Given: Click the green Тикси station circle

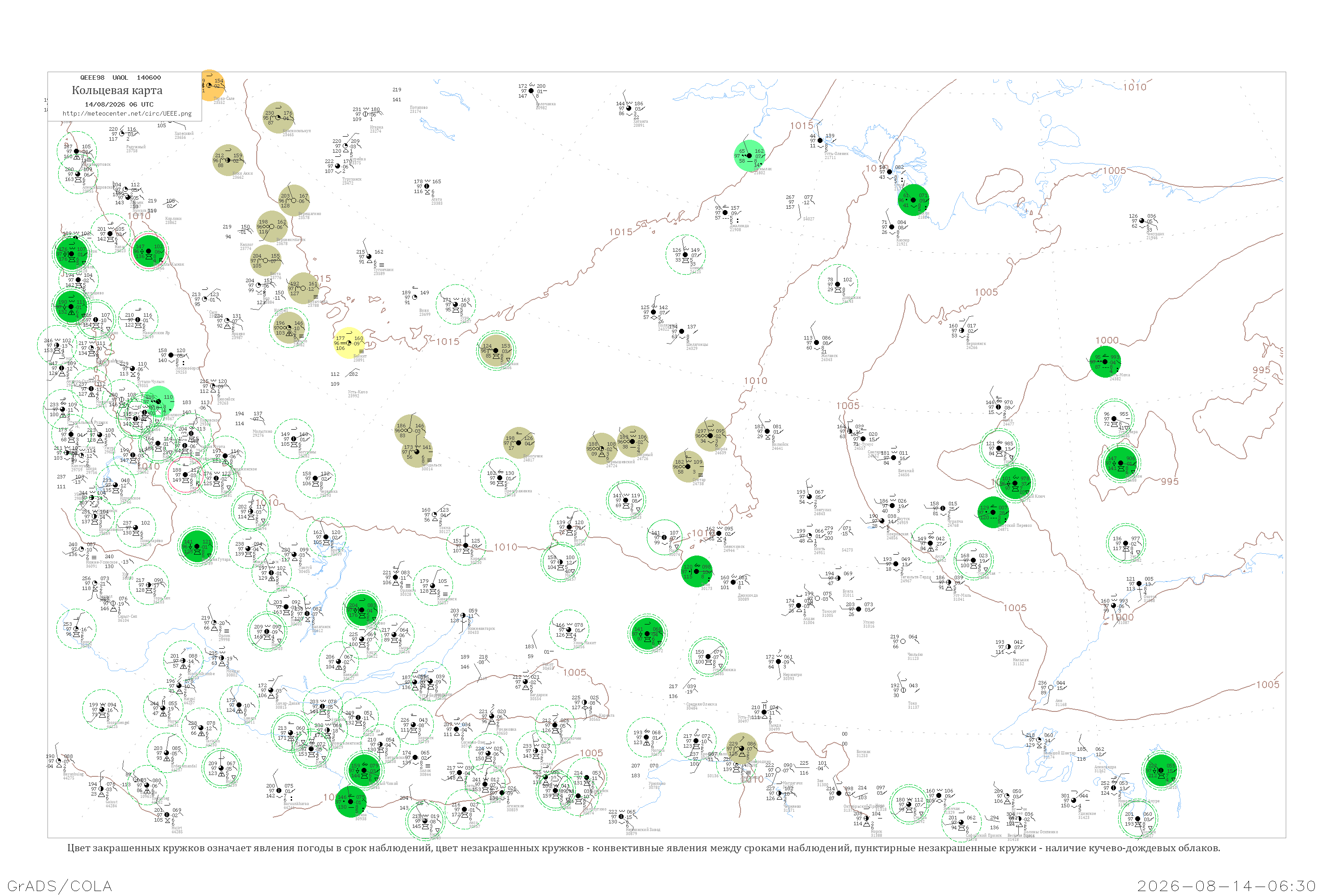Looking at the screenshot, I should tap(913, 200).
